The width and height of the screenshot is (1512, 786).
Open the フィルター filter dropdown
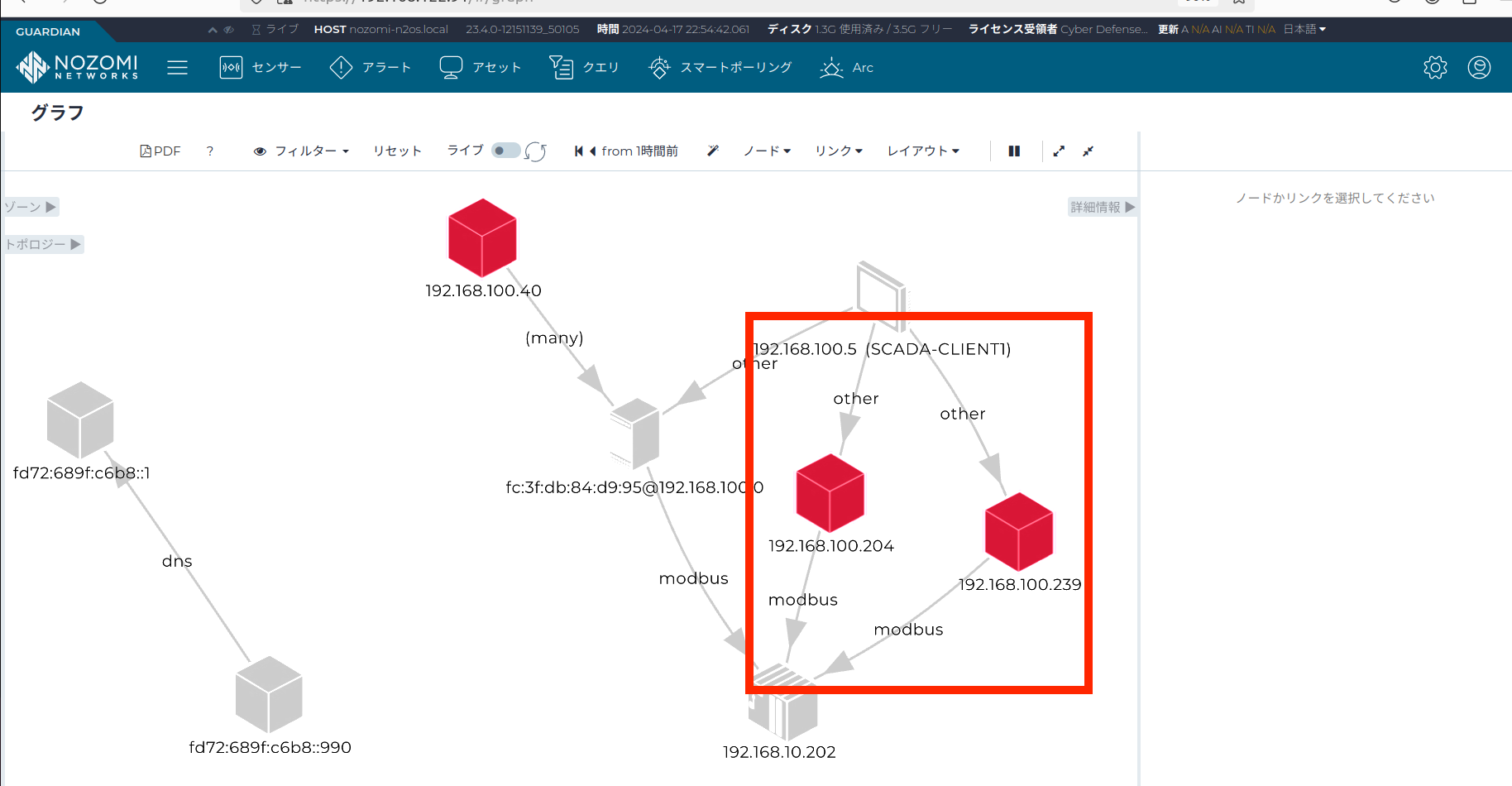pos(303,151)
